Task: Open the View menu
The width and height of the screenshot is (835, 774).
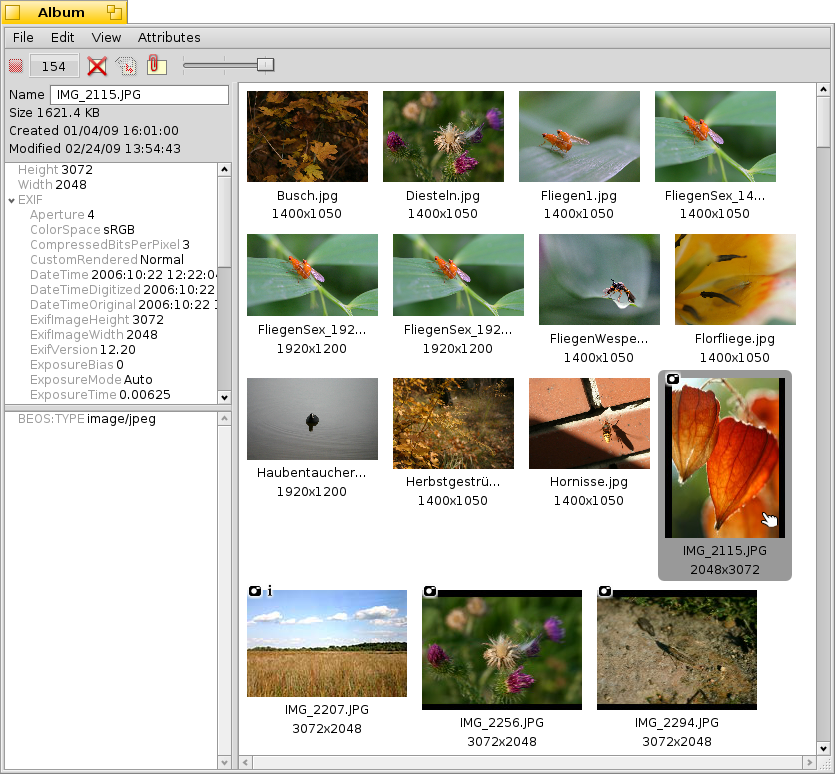Action: coord(106,37)
